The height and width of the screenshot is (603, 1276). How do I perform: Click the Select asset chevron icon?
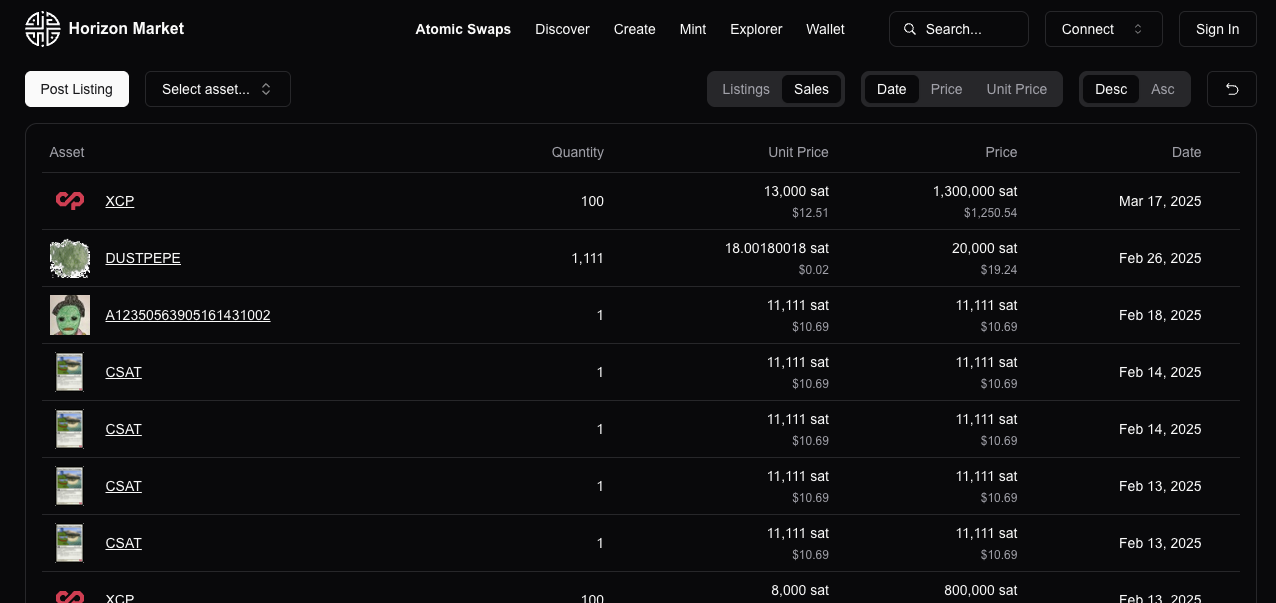tap(266, 89)
